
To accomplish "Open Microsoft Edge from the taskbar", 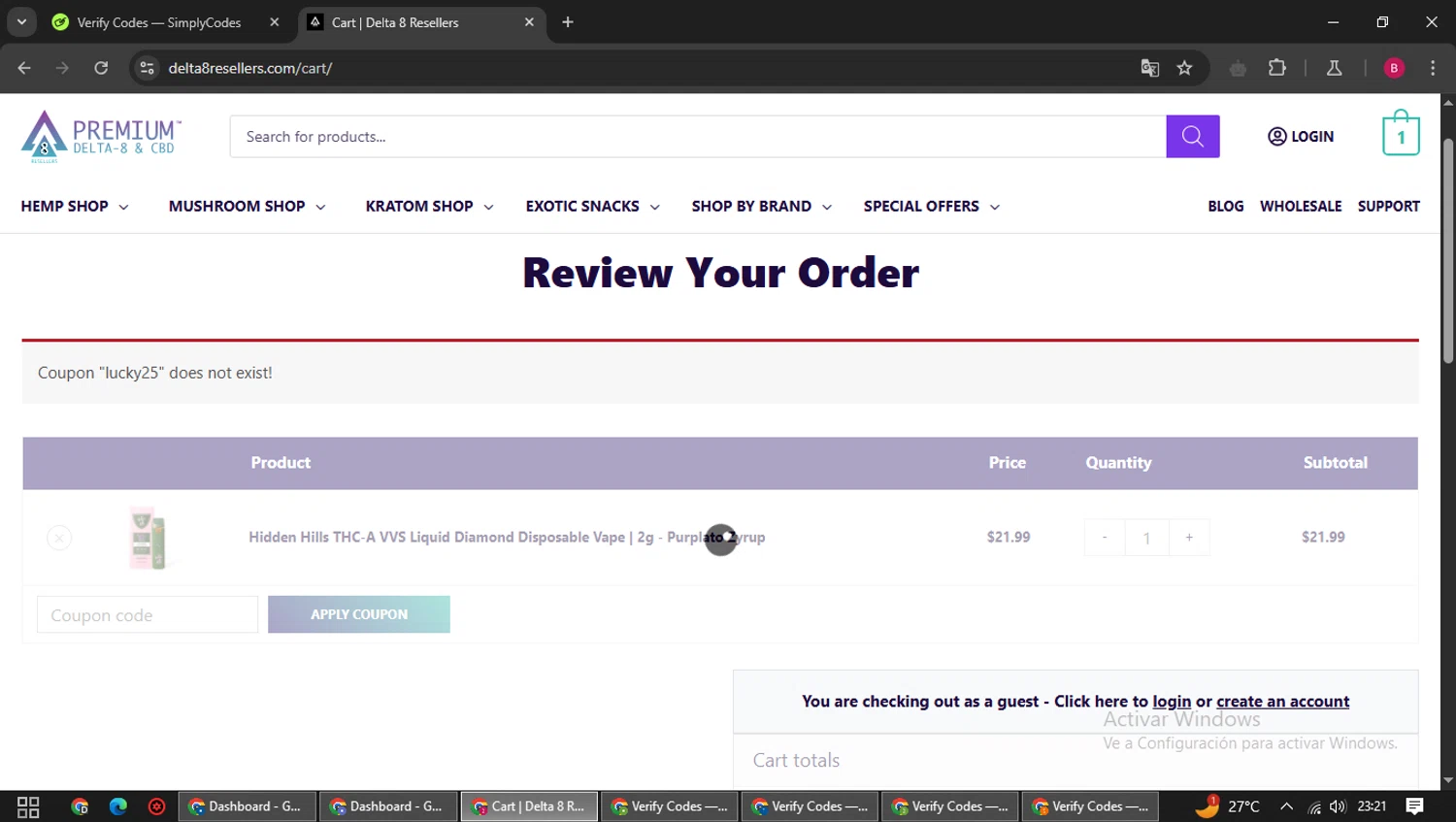I will pos(118,806).
